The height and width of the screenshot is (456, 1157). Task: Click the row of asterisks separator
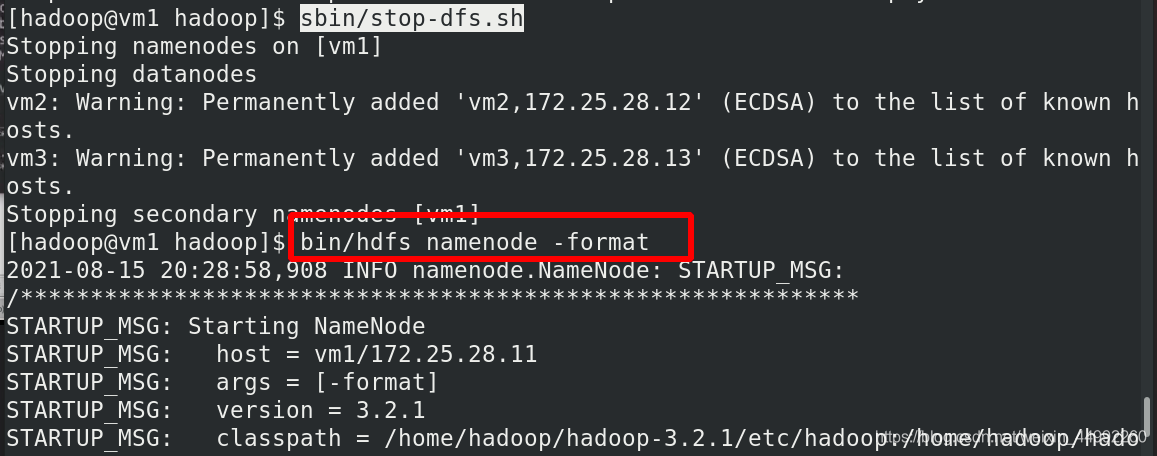(432, 298)
